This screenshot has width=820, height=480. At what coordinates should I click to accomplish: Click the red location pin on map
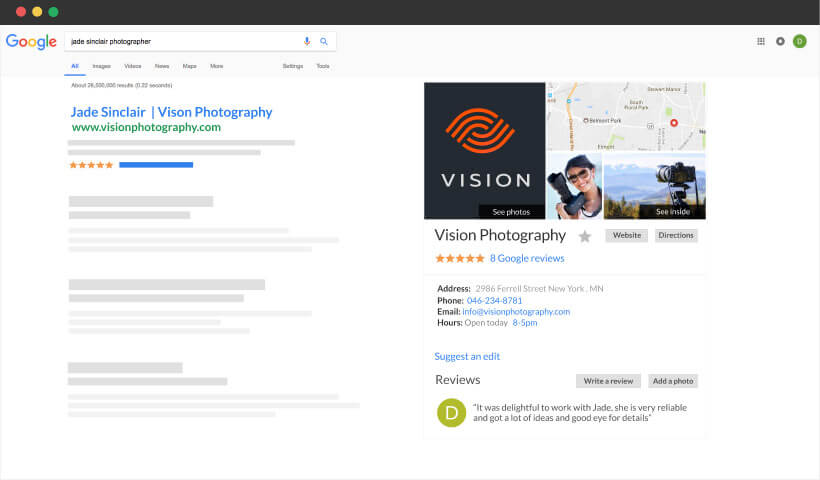(x=674, y=123)
